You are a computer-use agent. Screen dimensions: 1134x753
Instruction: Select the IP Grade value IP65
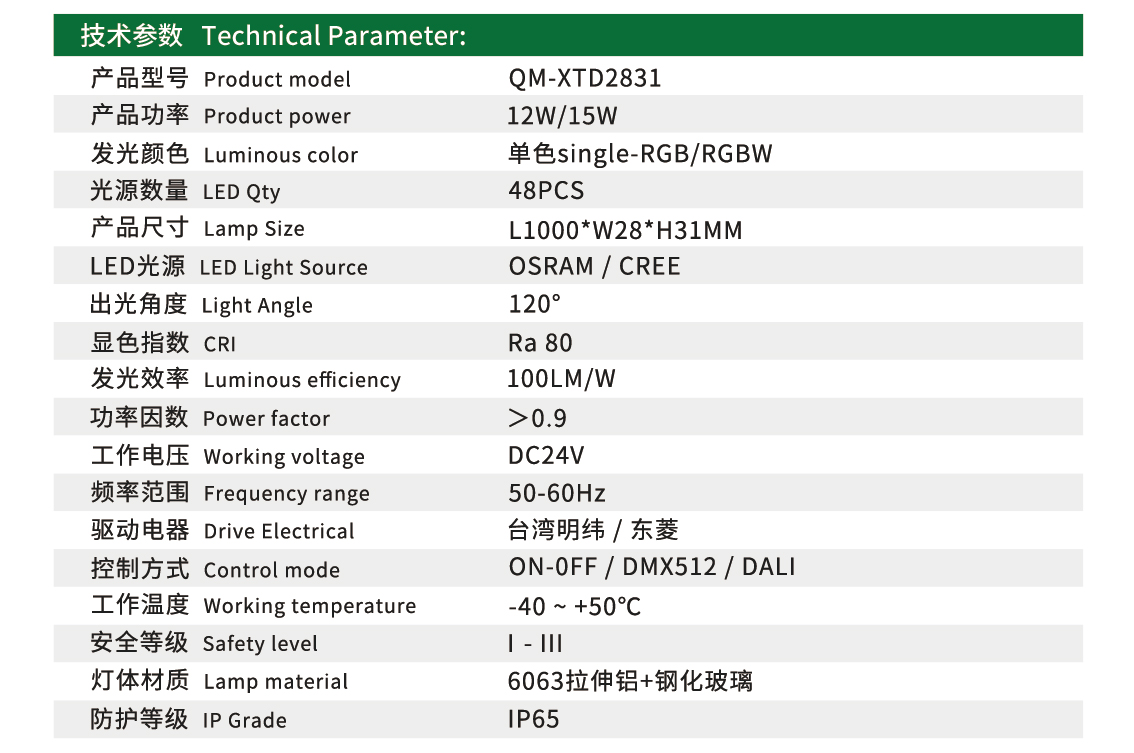533,720
